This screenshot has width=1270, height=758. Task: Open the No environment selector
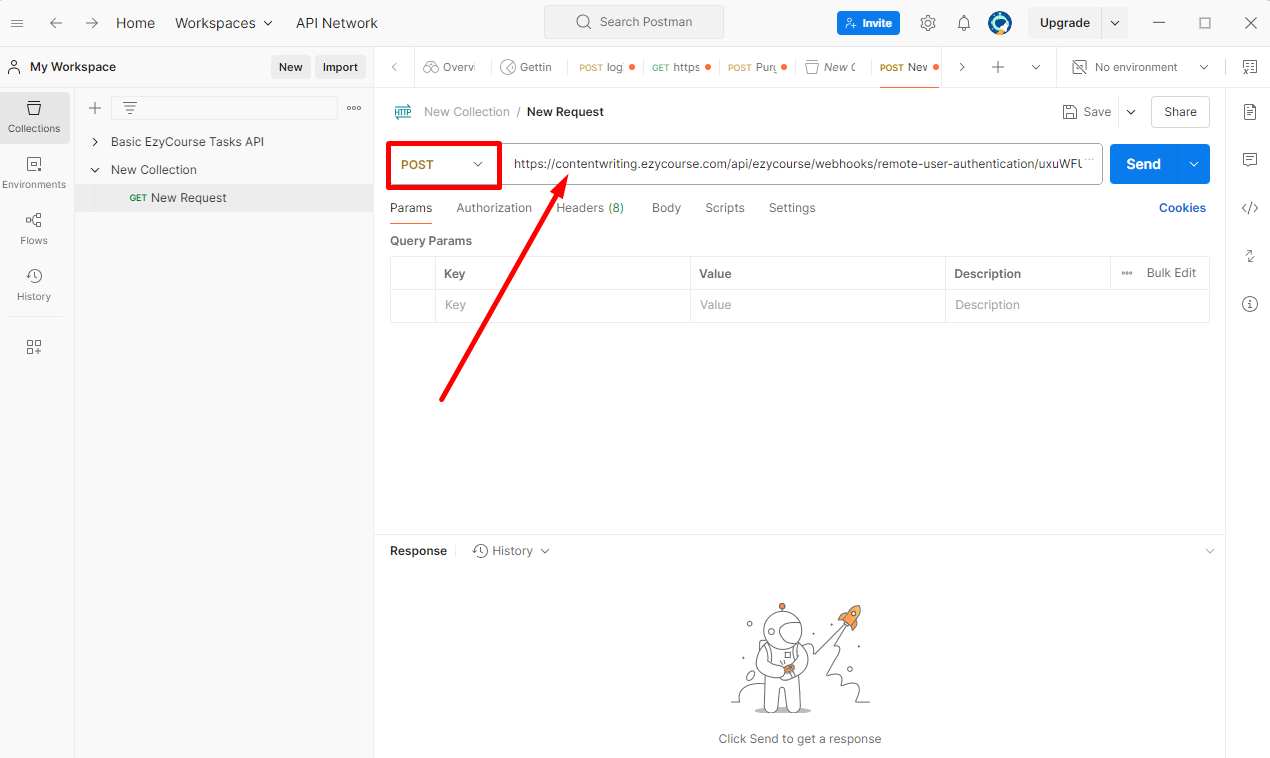point(1140,67)
